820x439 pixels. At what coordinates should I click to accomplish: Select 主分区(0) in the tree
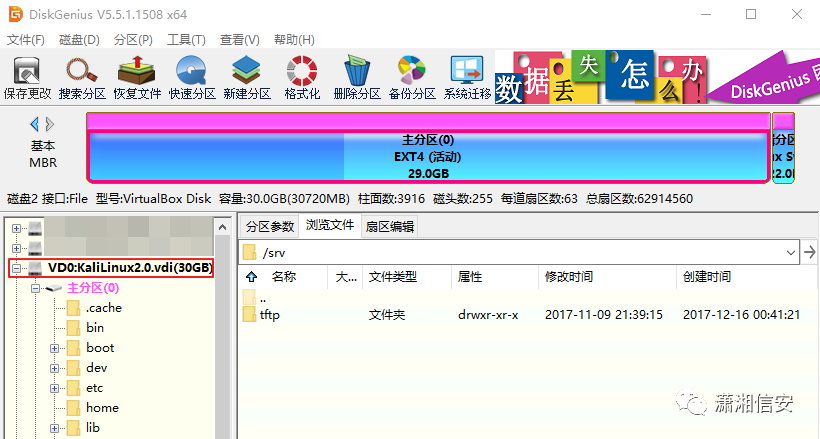click(x=93, y=288)
